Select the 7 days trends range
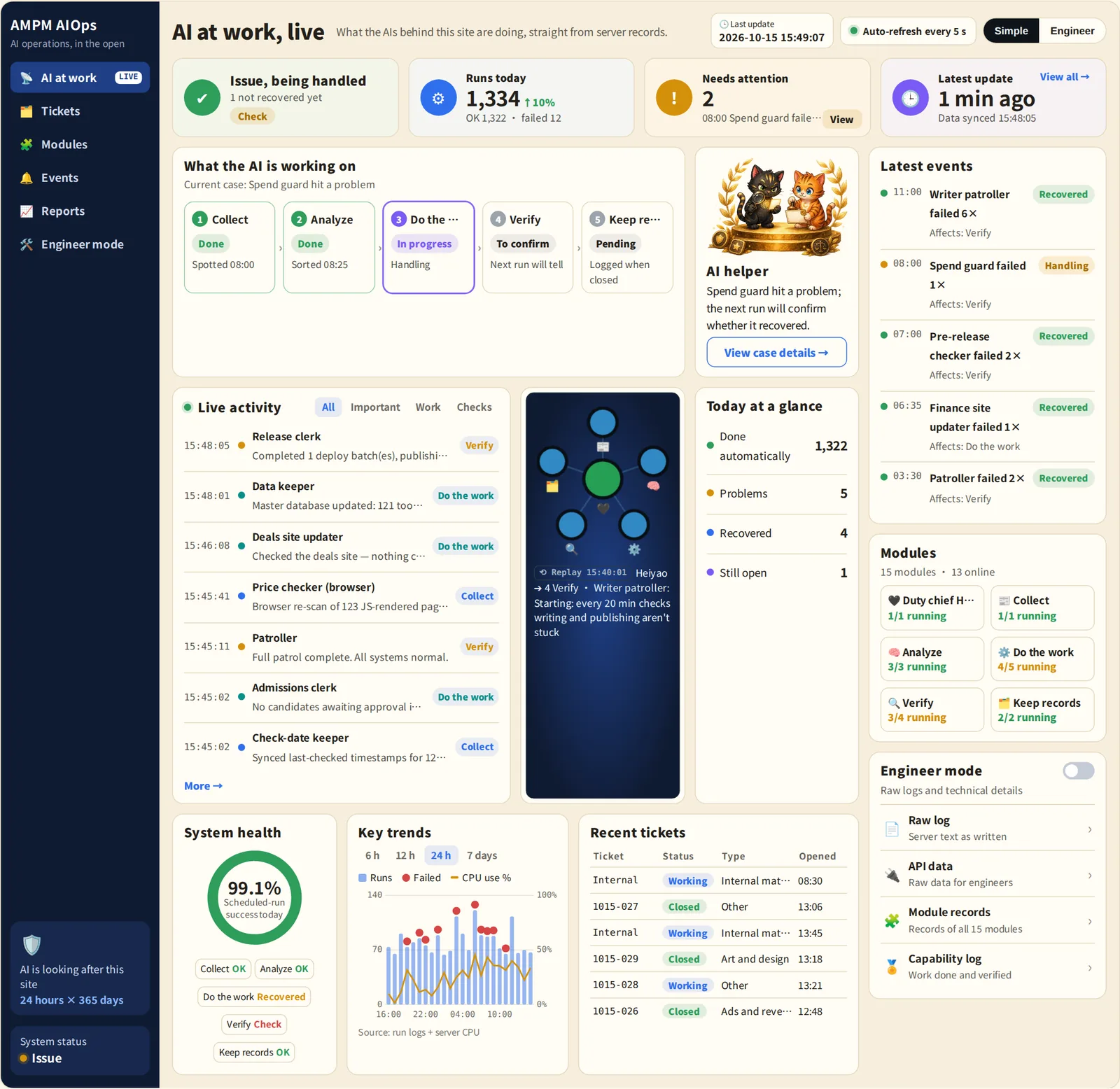 [482, 855]
